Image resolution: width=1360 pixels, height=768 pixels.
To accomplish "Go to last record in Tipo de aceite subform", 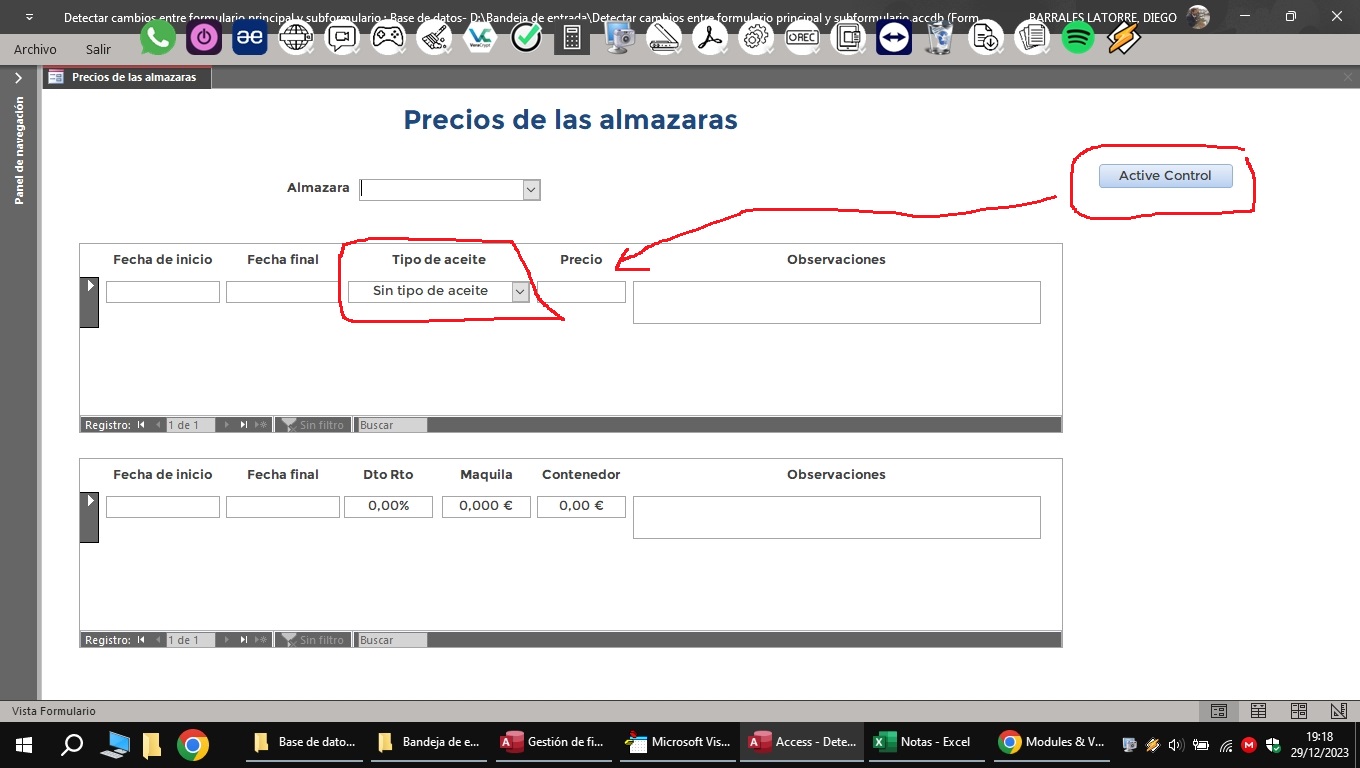I will (x=243, y=425).
